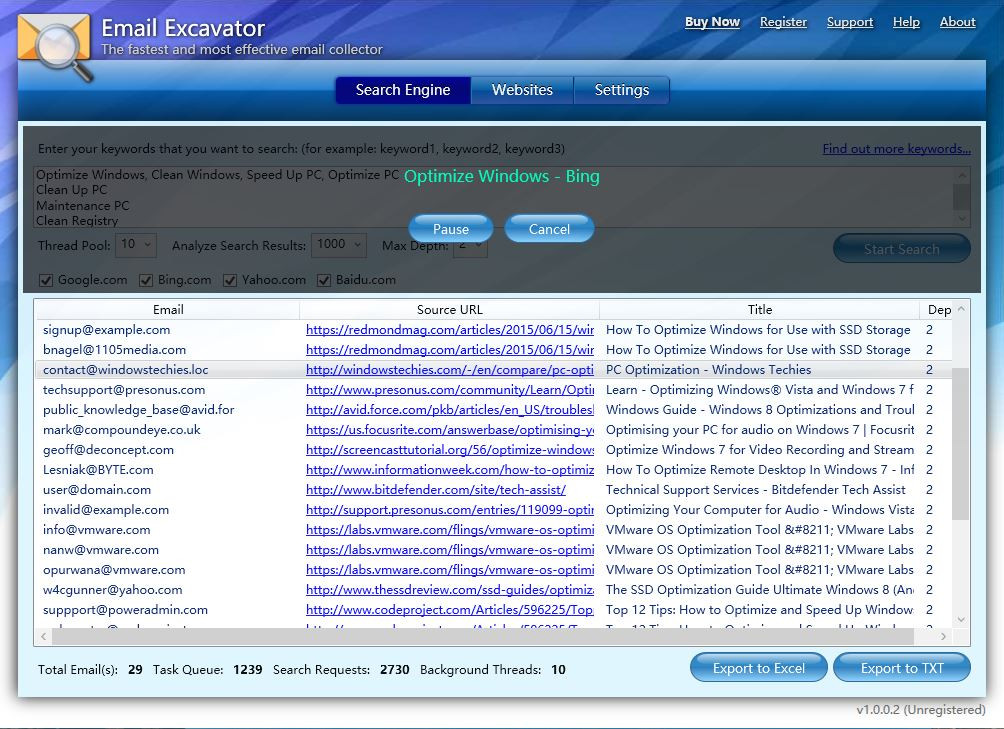The image size is (1004, 729).
Task: Sort by the Title column header
Action: click(759, 310)
